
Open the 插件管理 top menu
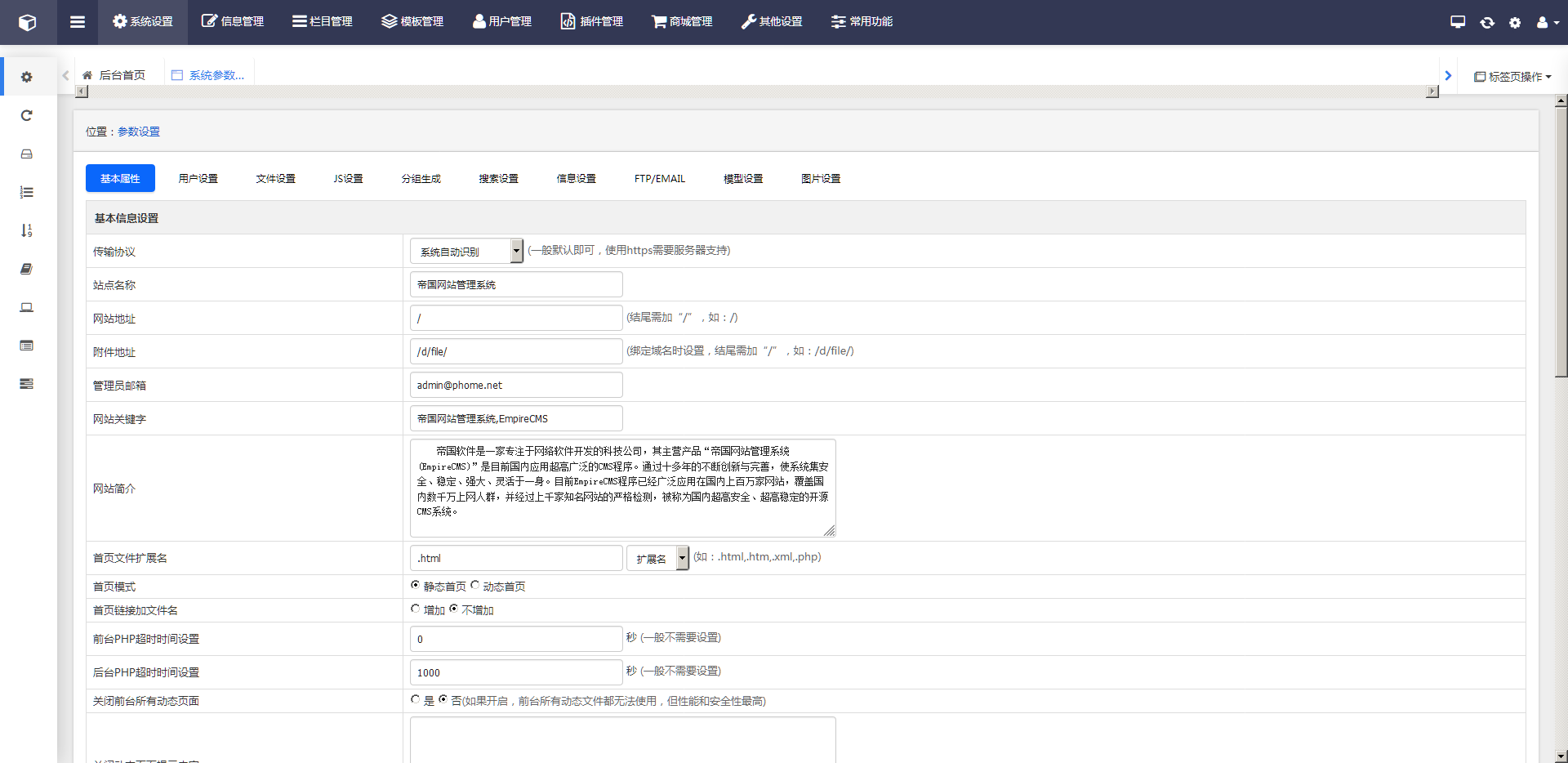coord(592,22)
